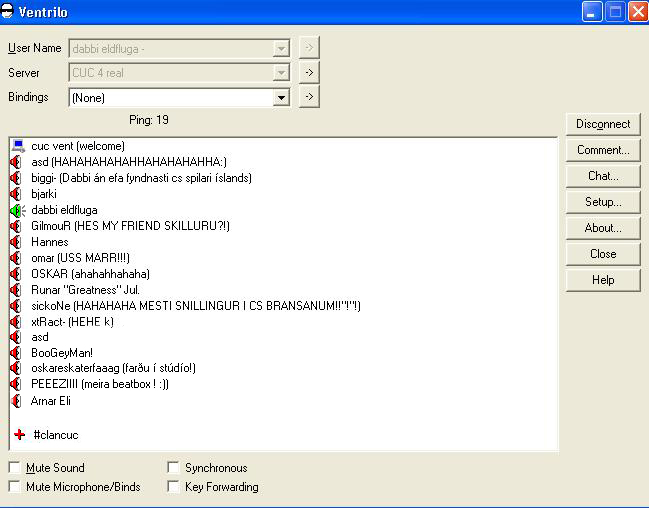Click the speaker icon next to Hannes
Image resolution: width=649 pixels, height=508 pixels.
16,242
